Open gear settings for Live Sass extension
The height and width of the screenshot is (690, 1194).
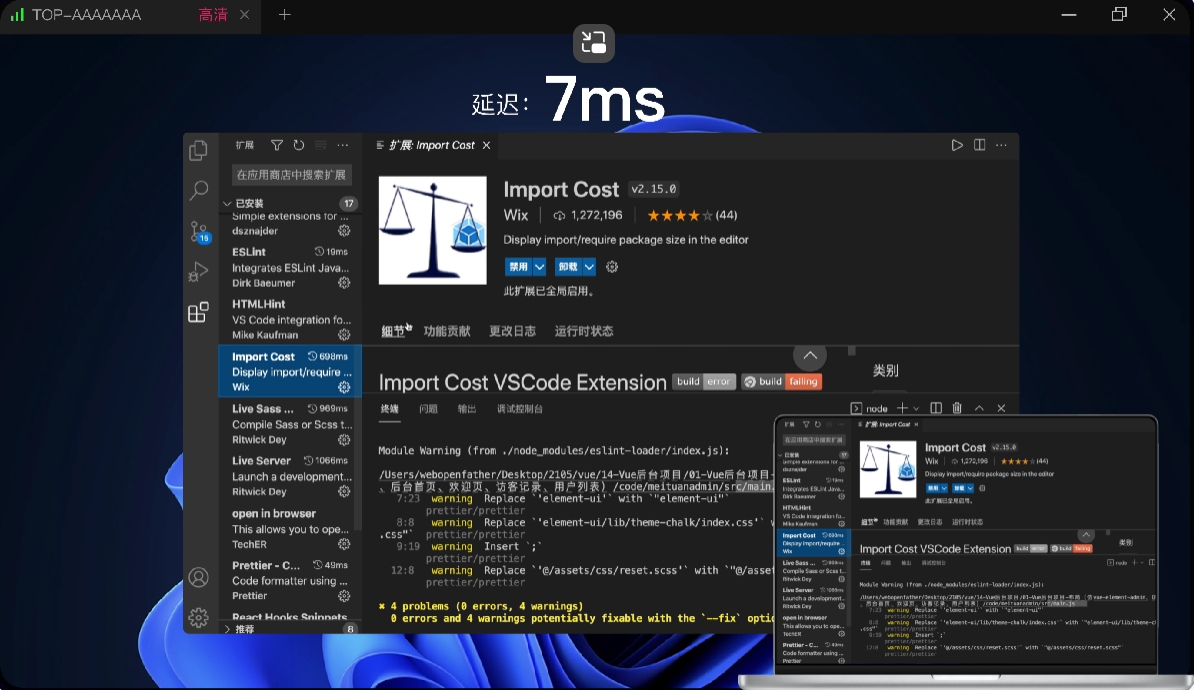click(x=344, y=439)
